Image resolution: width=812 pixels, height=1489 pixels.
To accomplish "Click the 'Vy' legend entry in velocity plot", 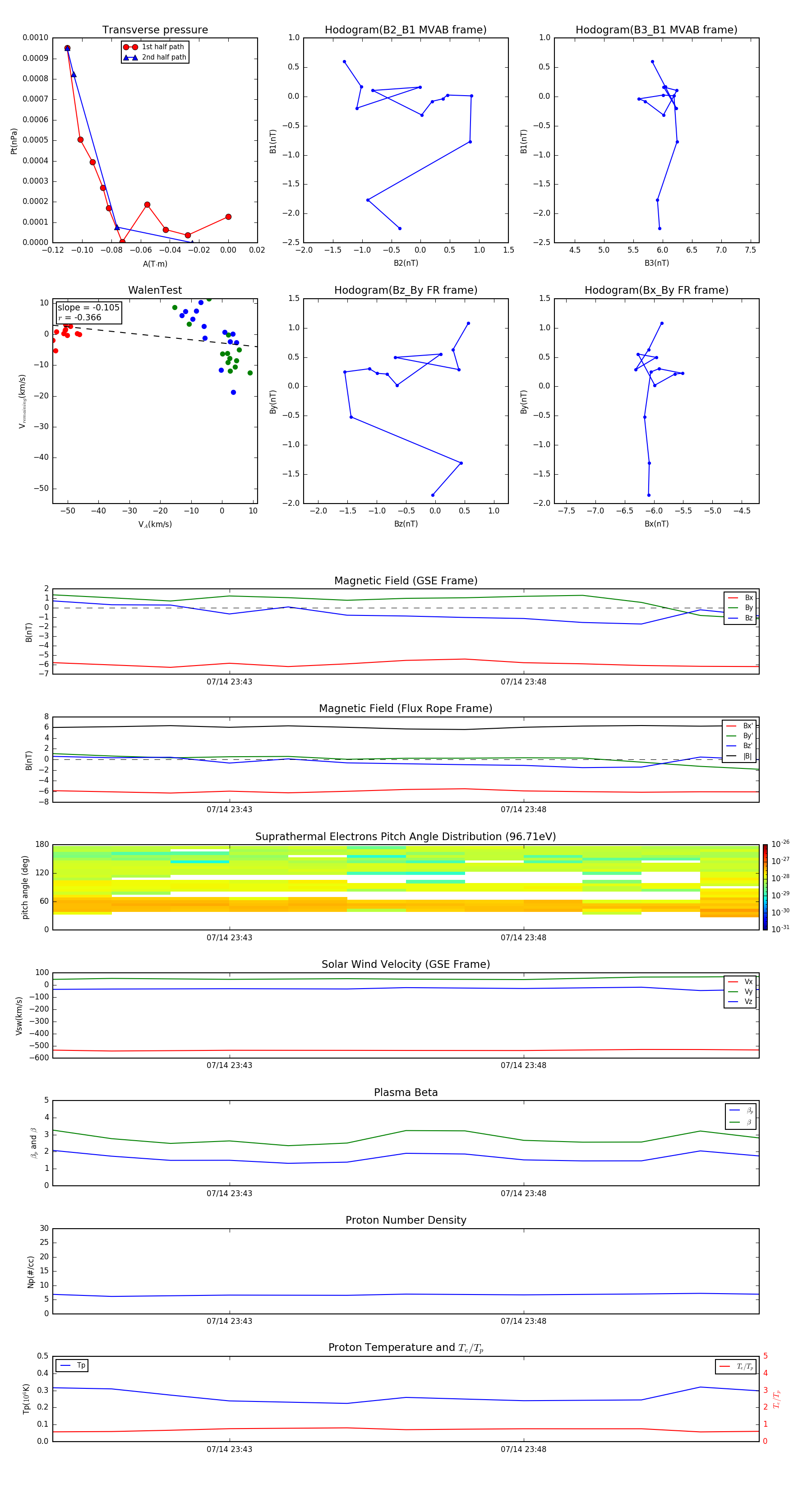I will (740, 992).
